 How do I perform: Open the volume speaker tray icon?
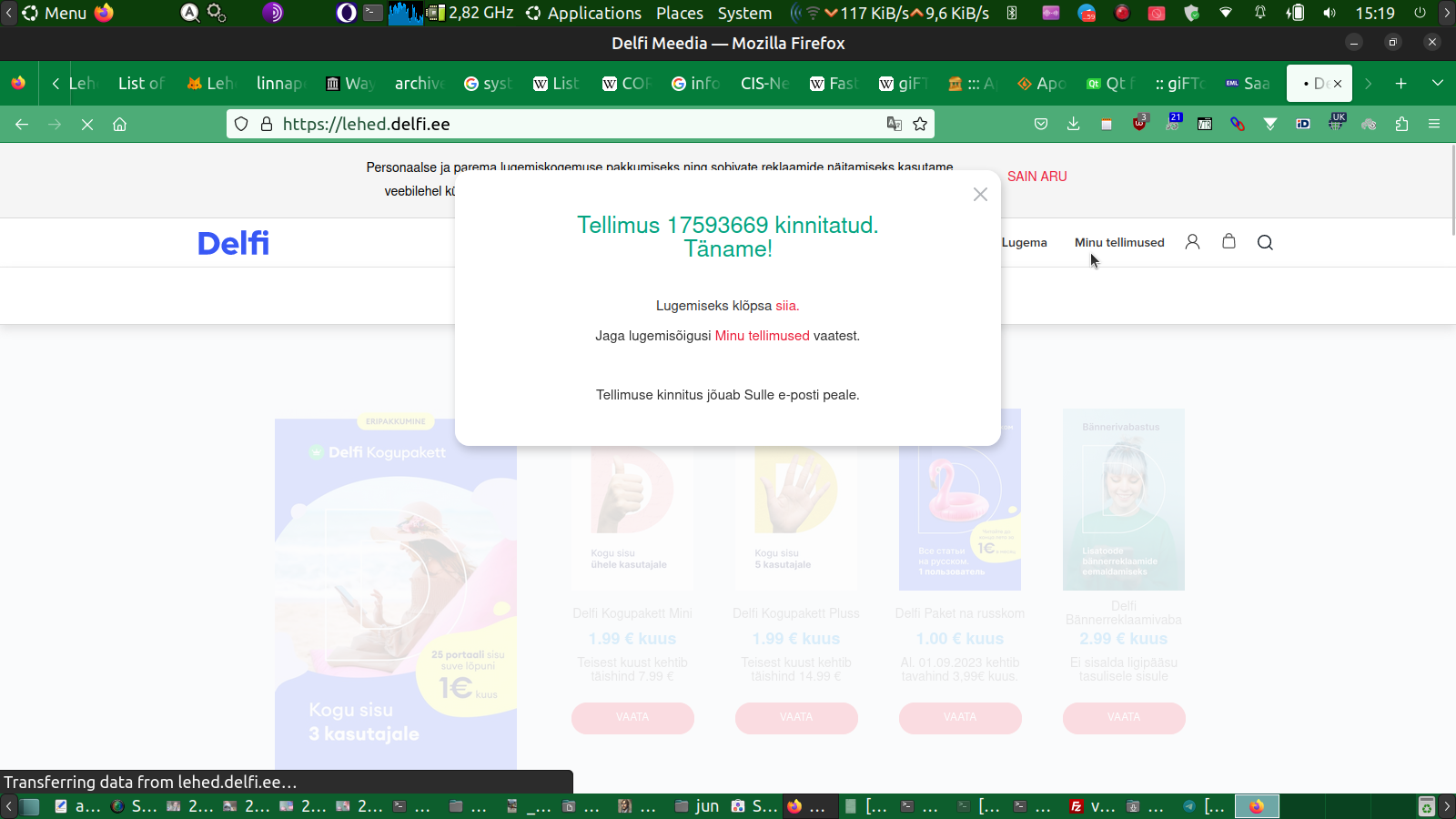(x=1330, y=13)
